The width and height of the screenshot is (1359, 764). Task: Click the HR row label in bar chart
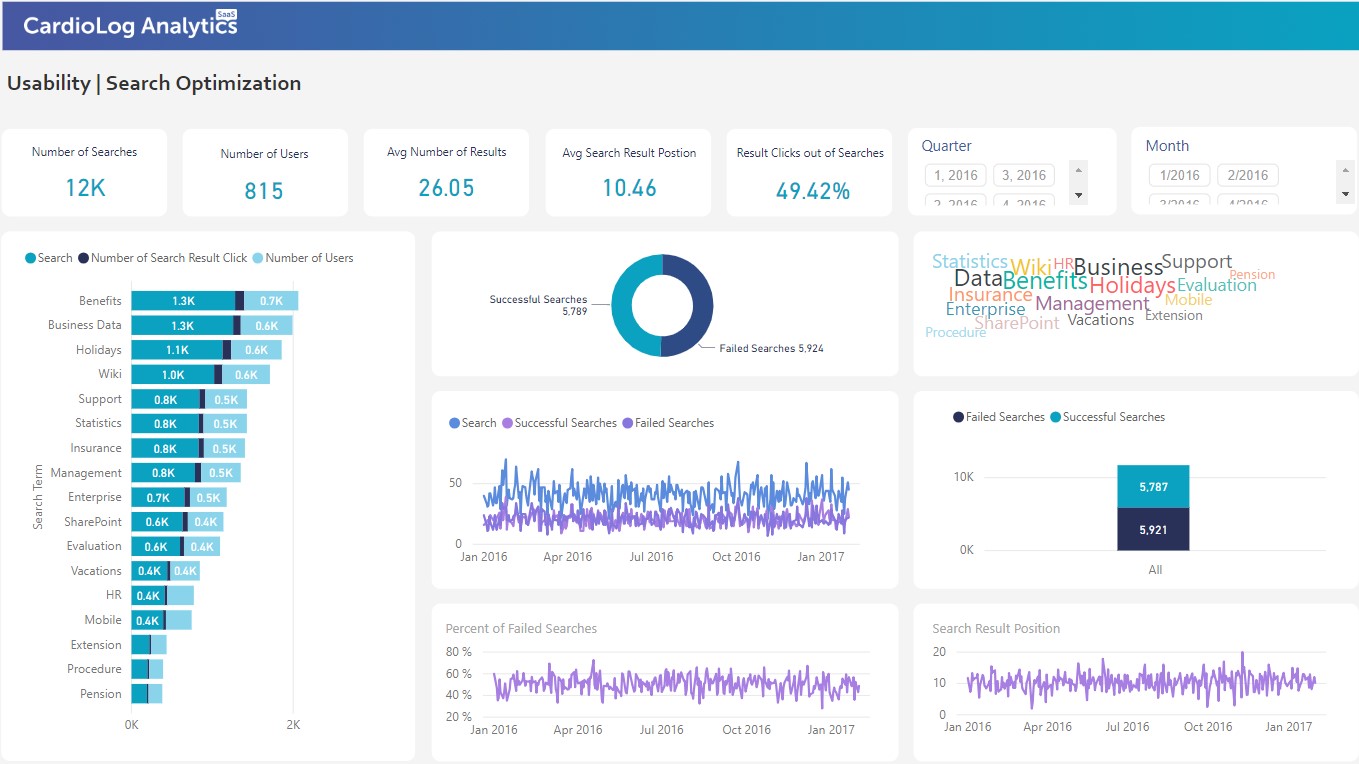coord(114,595)
